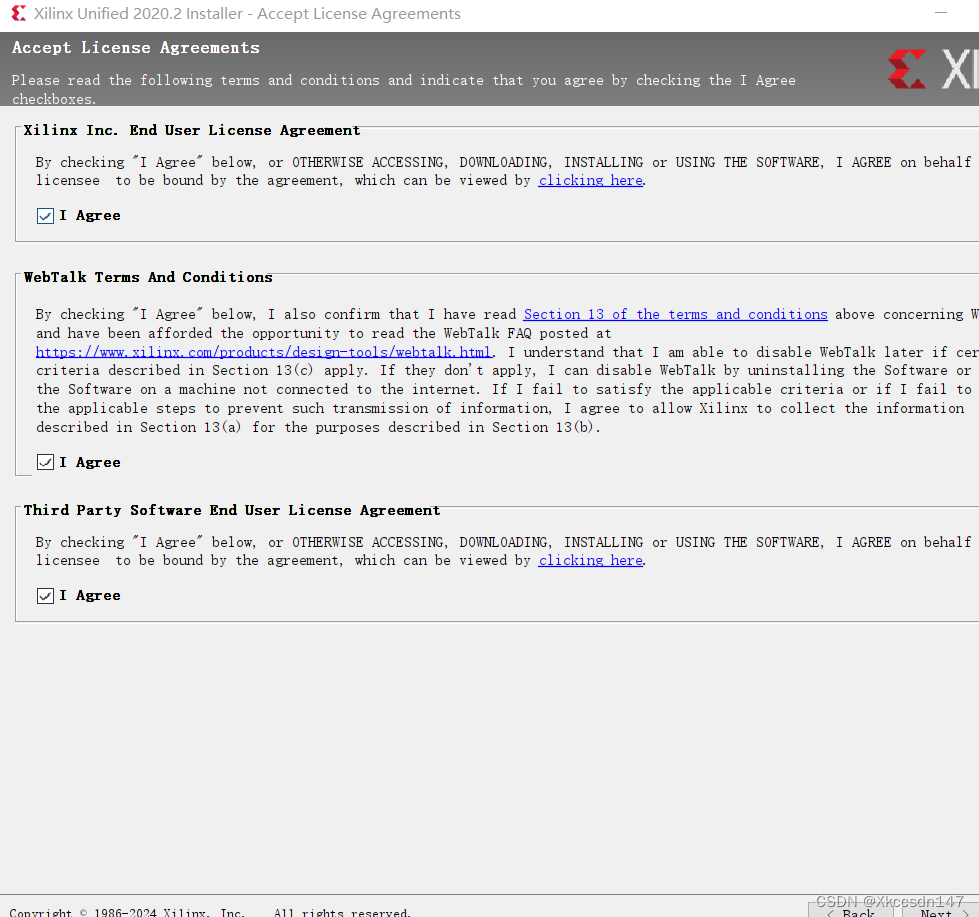Go to the Next installer step
The height and width of the screenshot is (917, 979).
click(x=941, y=912)
